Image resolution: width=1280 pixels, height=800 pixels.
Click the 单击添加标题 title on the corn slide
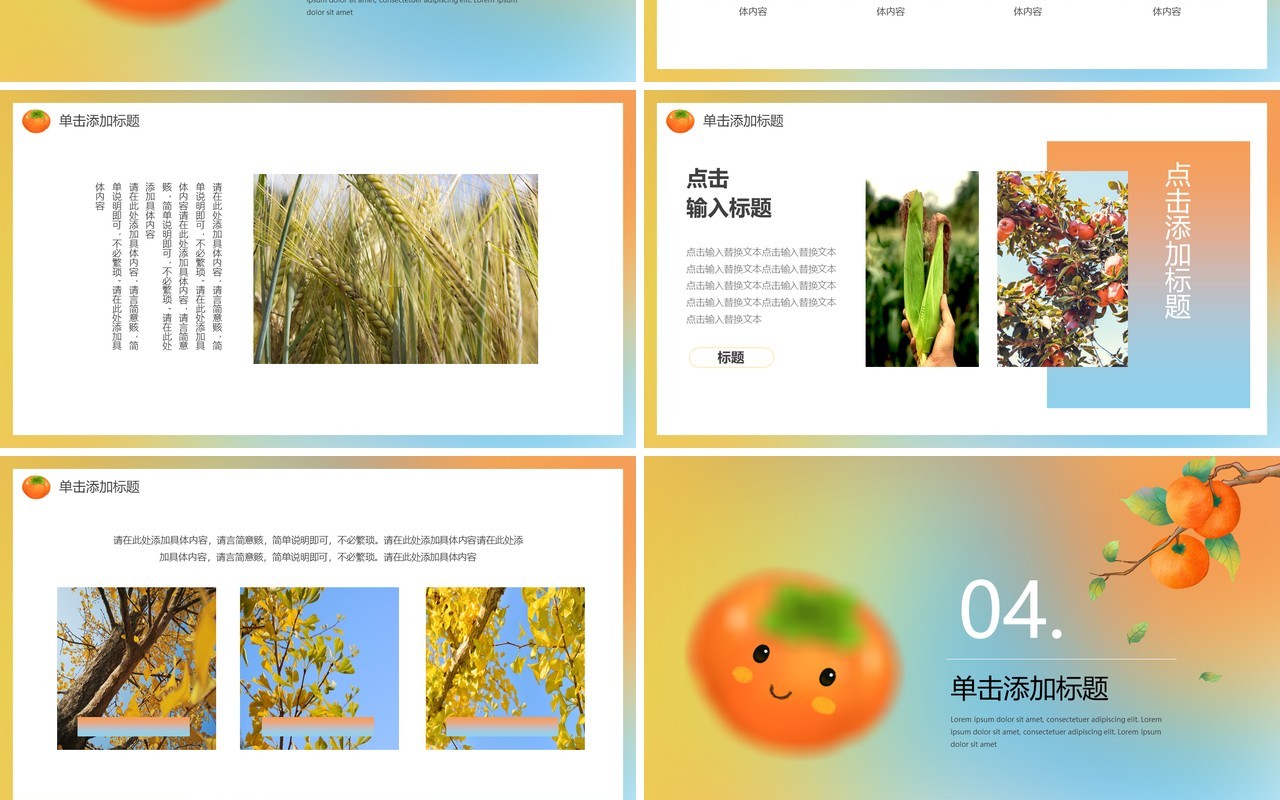(x=743, y=121)
